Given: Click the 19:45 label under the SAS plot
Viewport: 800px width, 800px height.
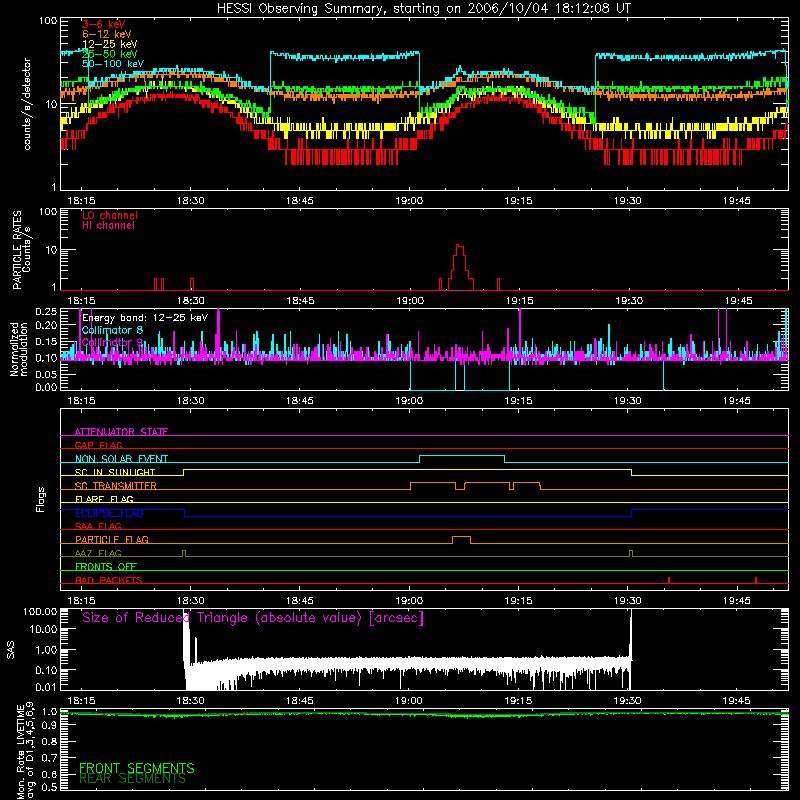Looking at the screenshot, I should (x=737, y=701).
